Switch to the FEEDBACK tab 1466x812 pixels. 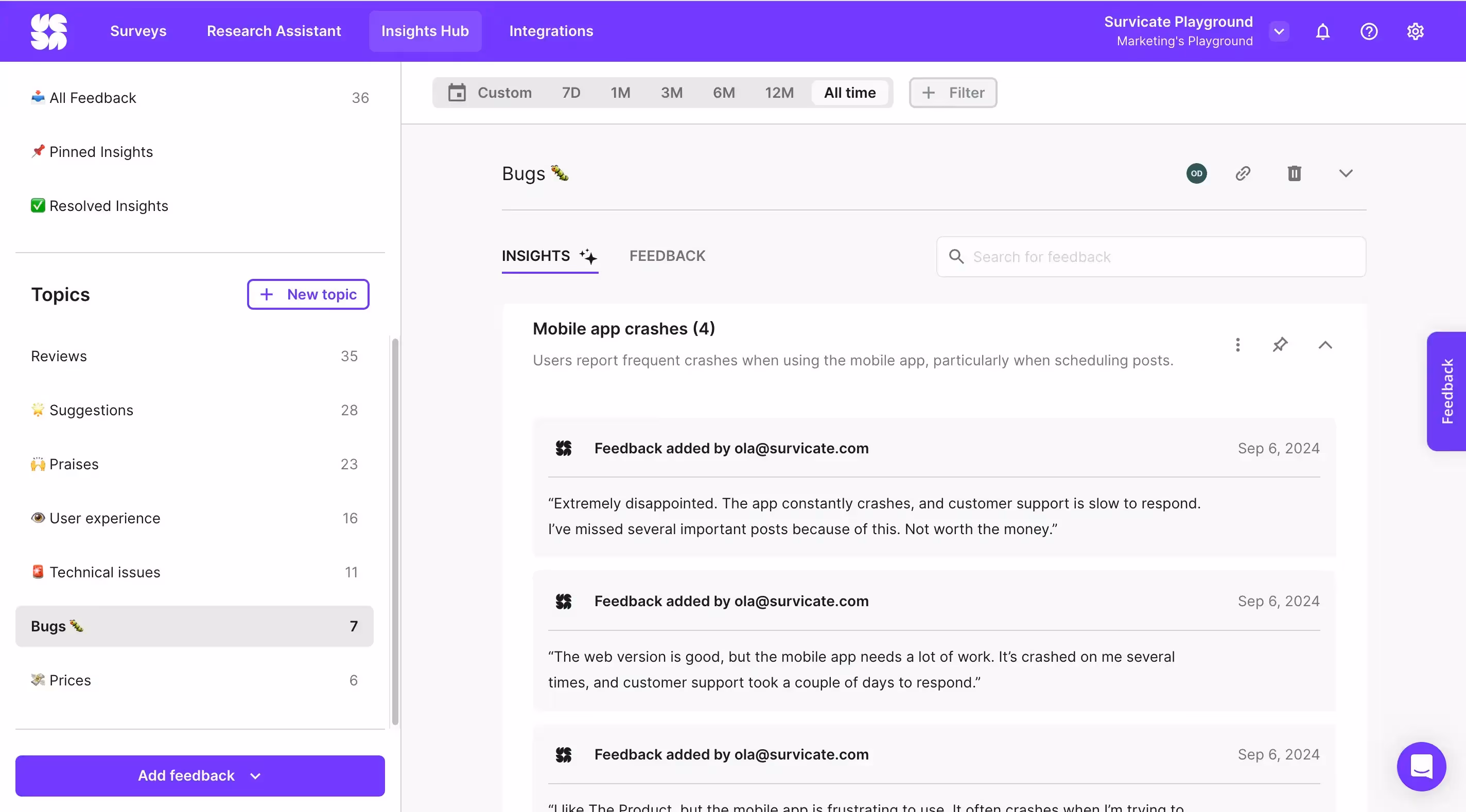(x=667, y=256)
